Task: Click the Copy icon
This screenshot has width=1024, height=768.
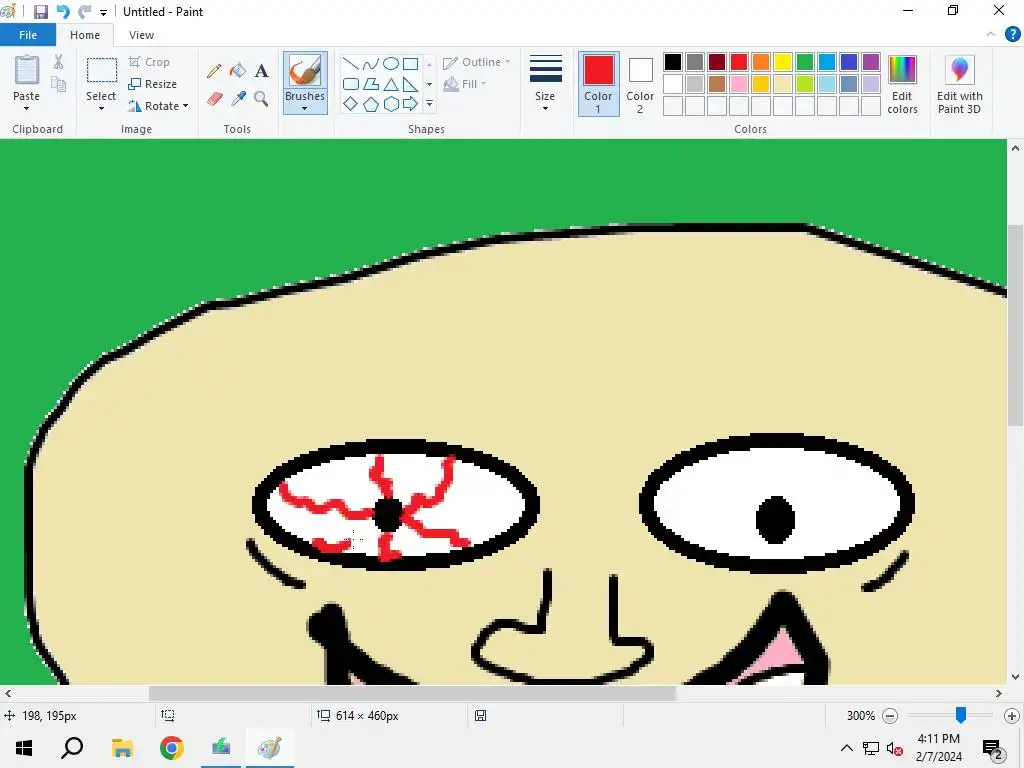Action: [x=58, y=84]
